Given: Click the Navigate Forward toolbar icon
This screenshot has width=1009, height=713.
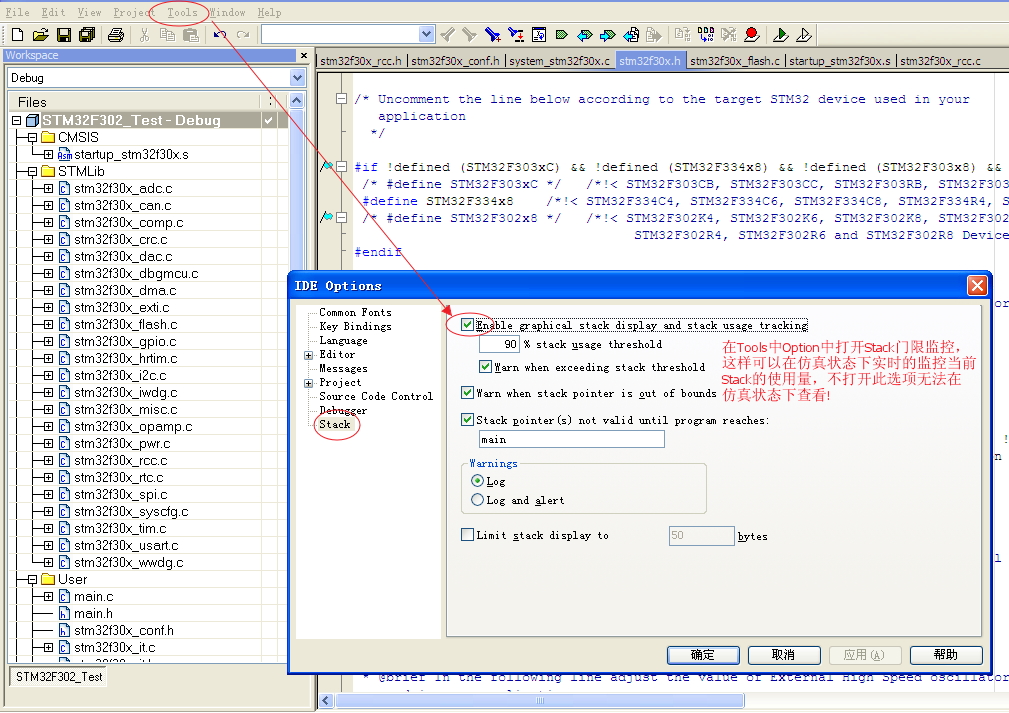Looking at the screenshot, I should coord(654,35).
